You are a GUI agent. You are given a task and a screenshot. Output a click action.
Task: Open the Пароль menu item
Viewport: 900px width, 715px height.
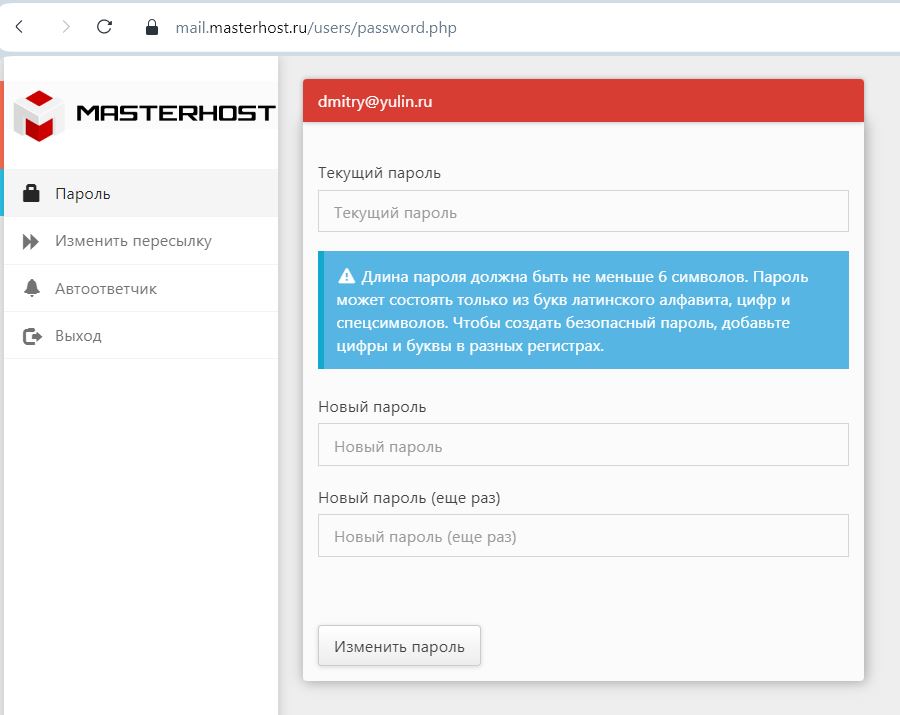point(141,193)
